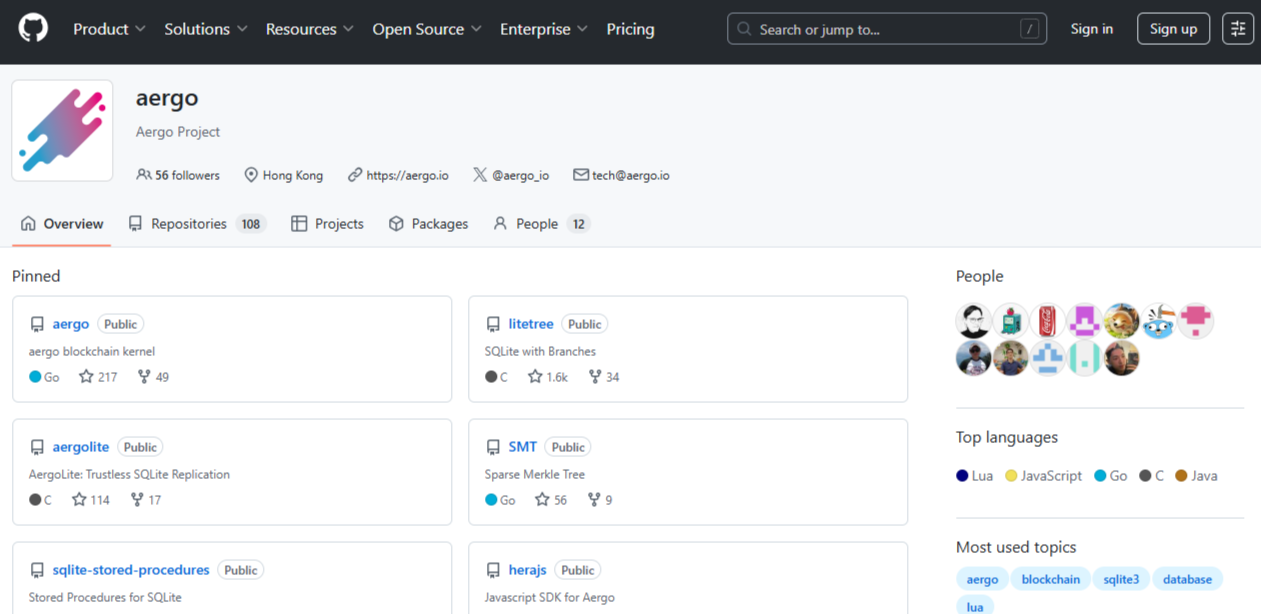The image size is (1261, 614).
Task: Click the repo icon on aergolite card
Action: click(x=37, y=447)
